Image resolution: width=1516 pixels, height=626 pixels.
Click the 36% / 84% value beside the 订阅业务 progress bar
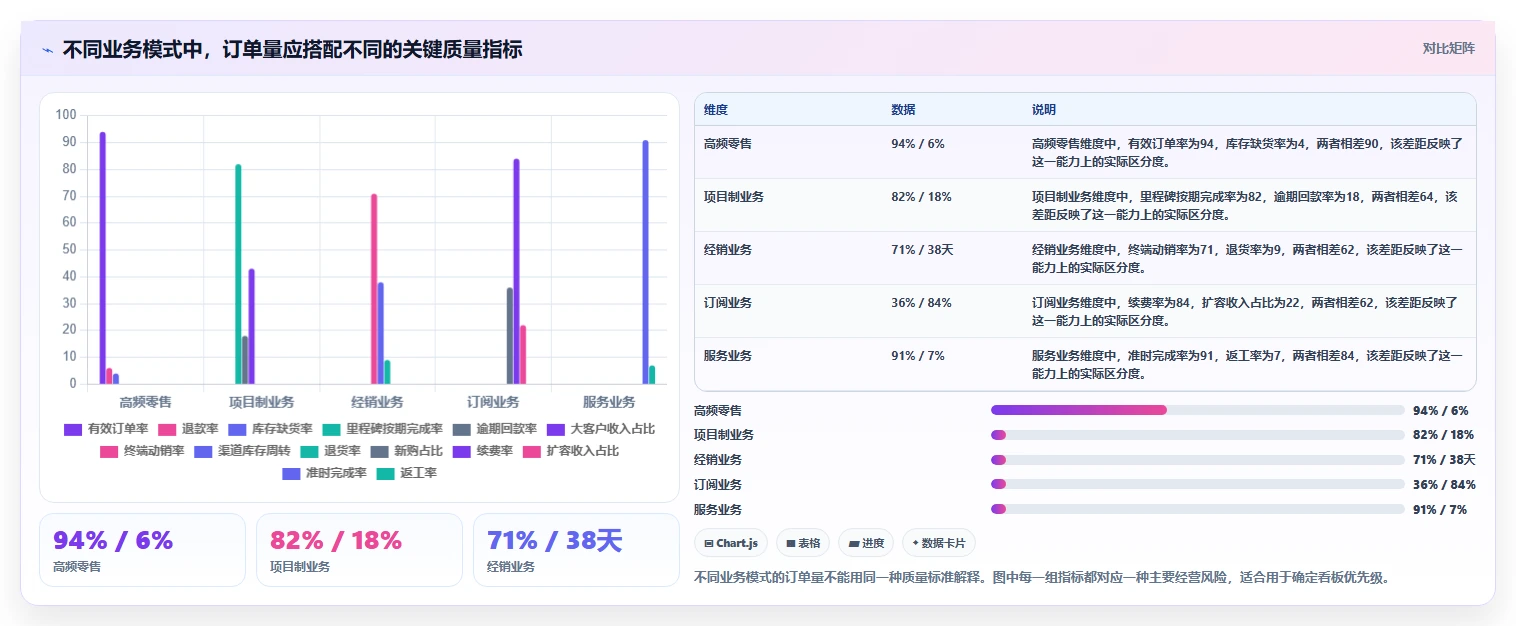point(1444,485)
